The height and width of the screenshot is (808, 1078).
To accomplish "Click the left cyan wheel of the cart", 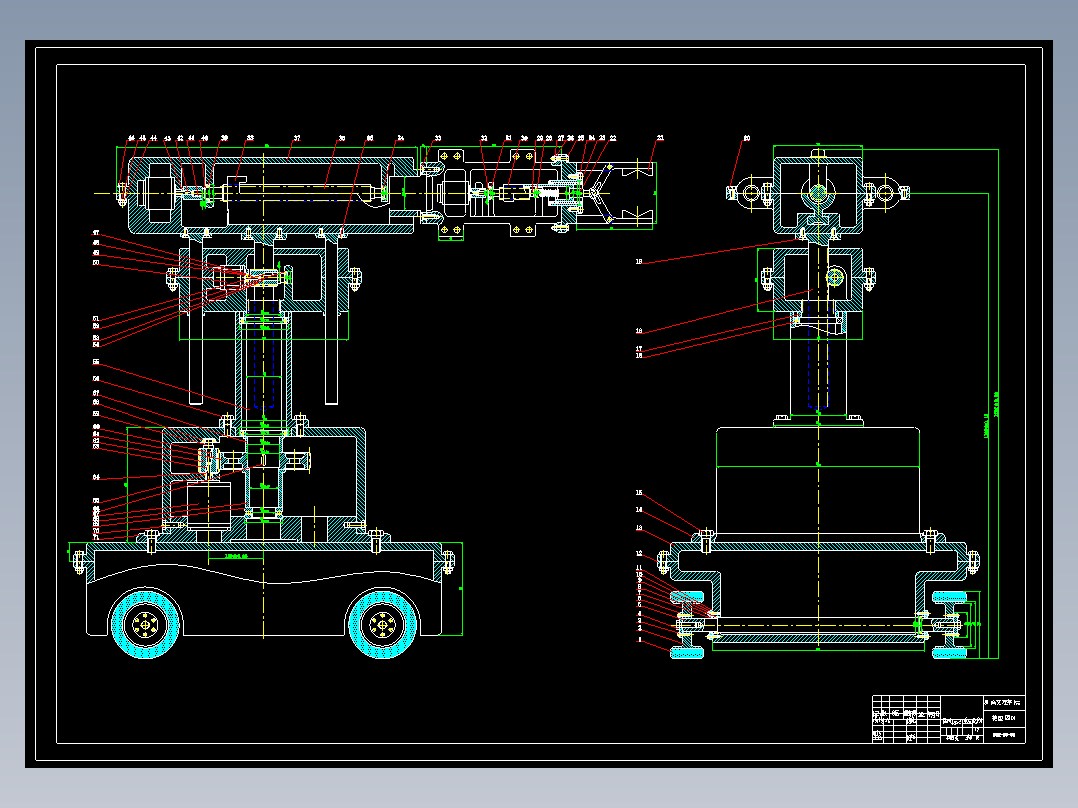I will (145, 624).
